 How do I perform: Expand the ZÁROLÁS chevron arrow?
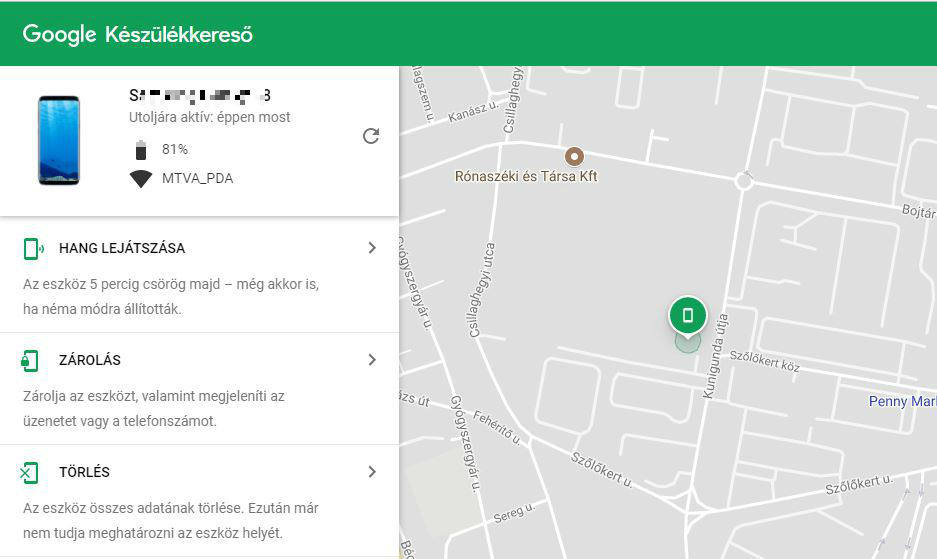(x=372, y=360)
